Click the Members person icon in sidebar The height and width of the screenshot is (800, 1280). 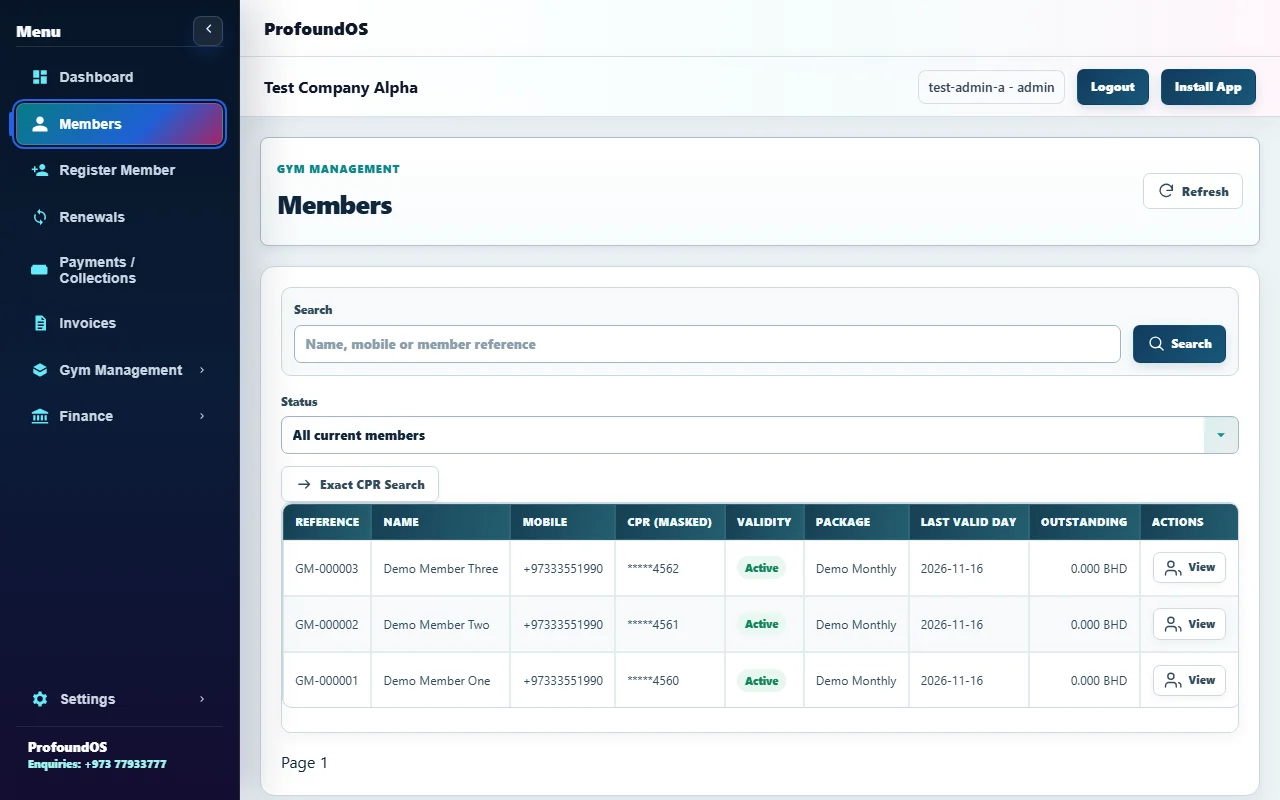point(40,124)
